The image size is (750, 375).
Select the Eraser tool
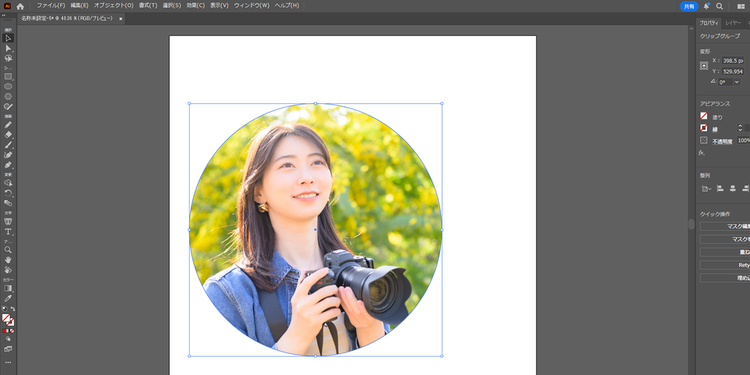point(8,135)
